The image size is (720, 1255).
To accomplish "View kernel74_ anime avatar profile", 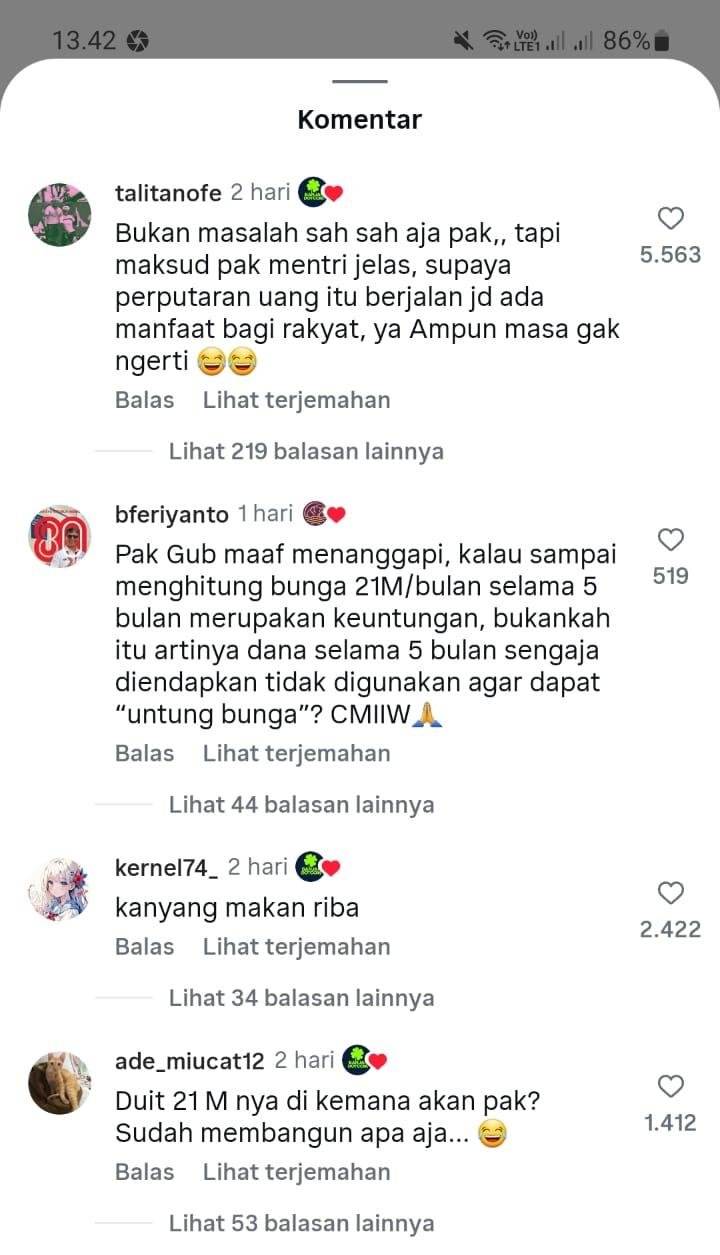I will point(60,889).
